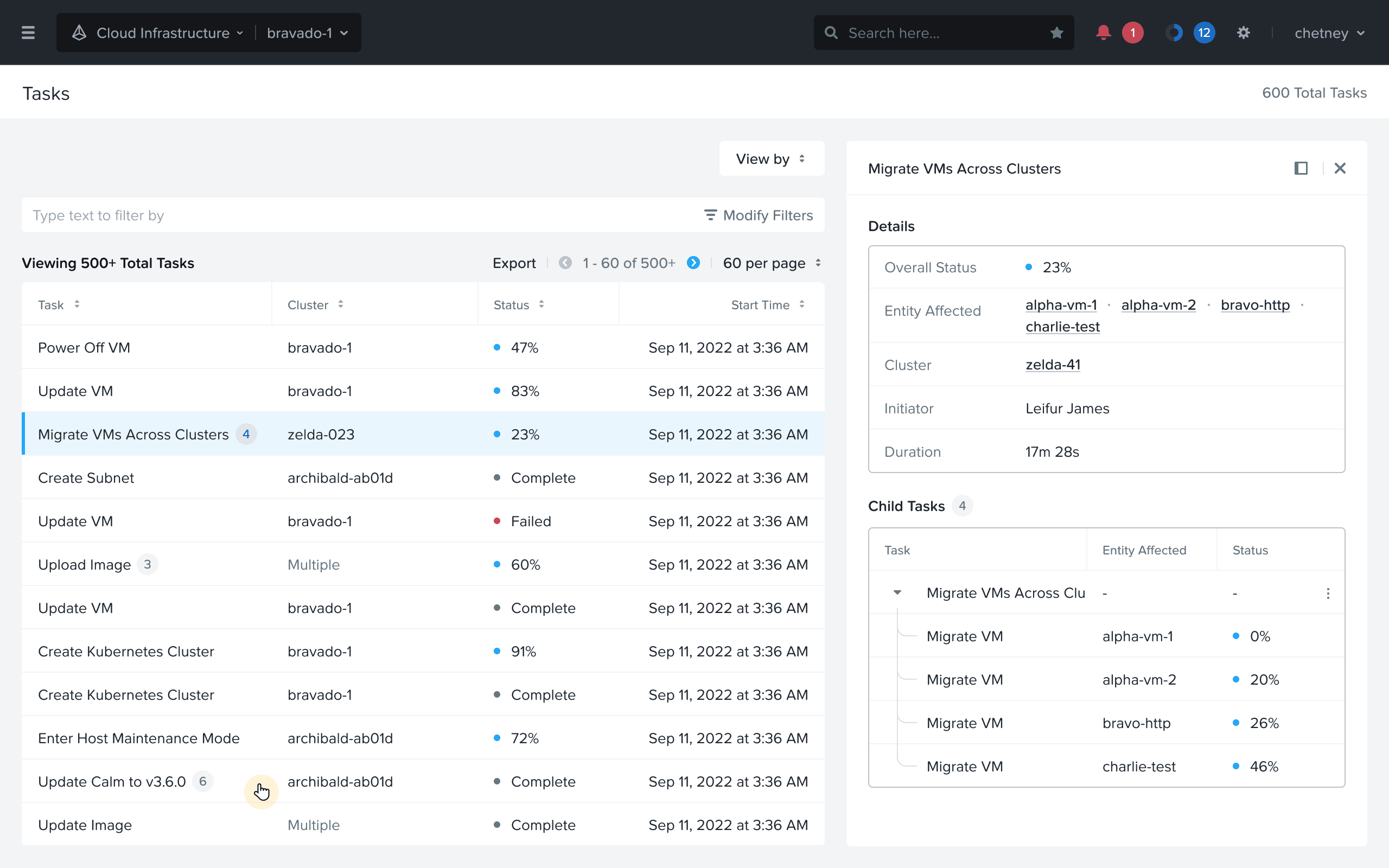
Task: Click the child count badge 4 on Migrate VMs
Action: click(246, 434)
